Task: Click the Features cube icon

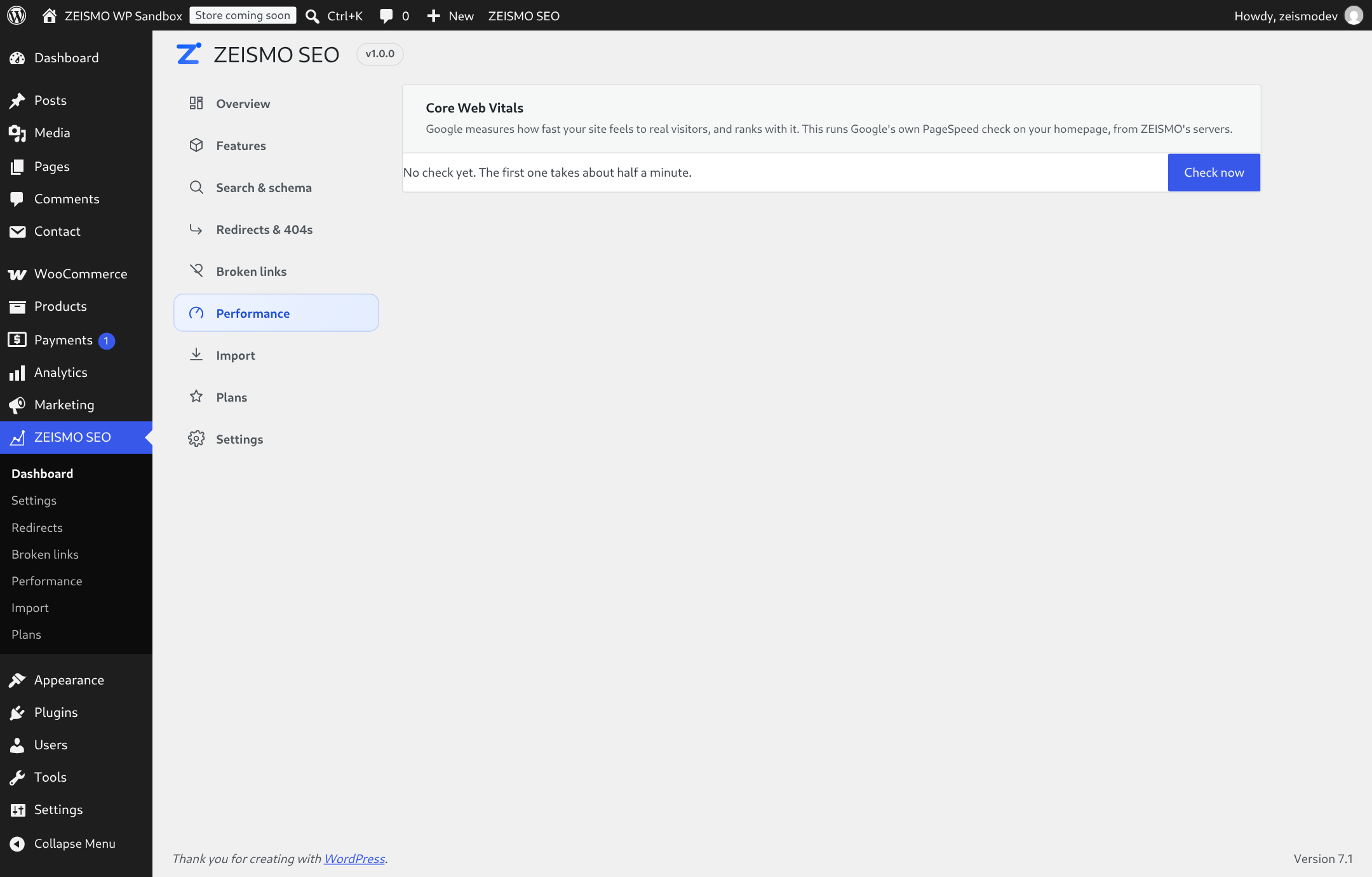Action: click(196, 145)
